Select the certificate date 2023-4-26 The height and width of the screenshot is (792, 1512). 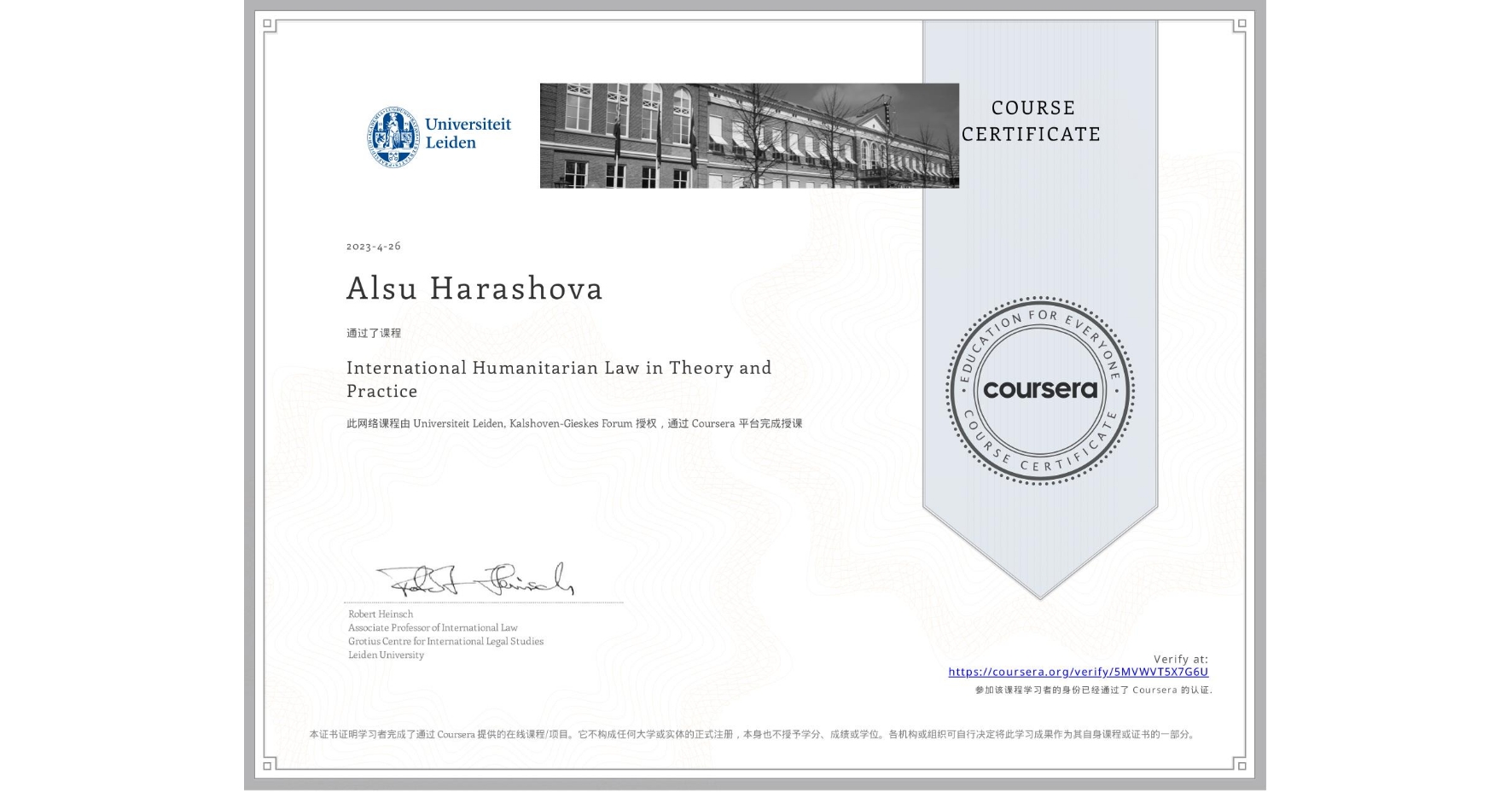[373, 246]
